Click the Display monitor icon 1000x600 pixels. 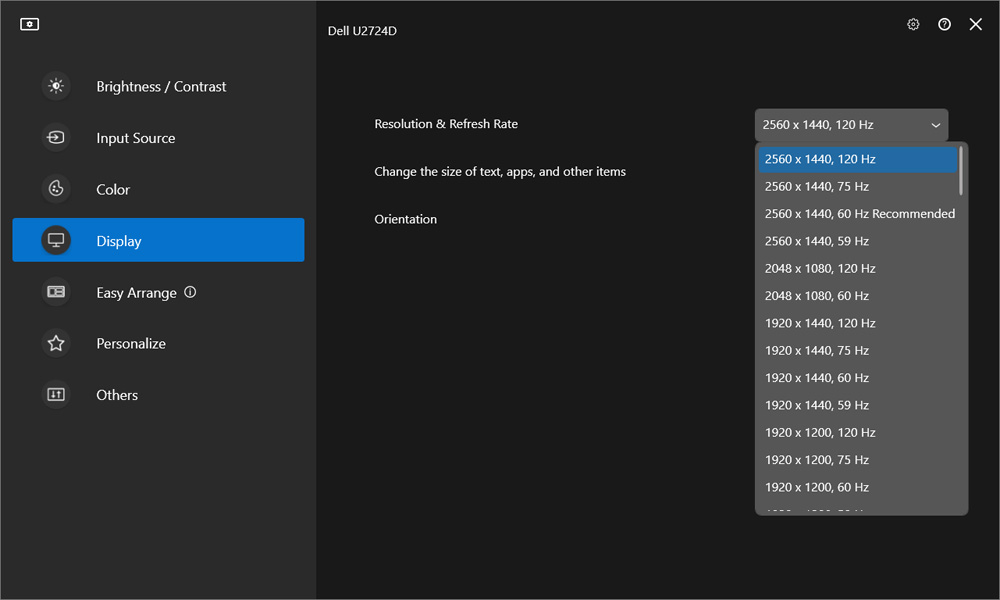(56, 240)
